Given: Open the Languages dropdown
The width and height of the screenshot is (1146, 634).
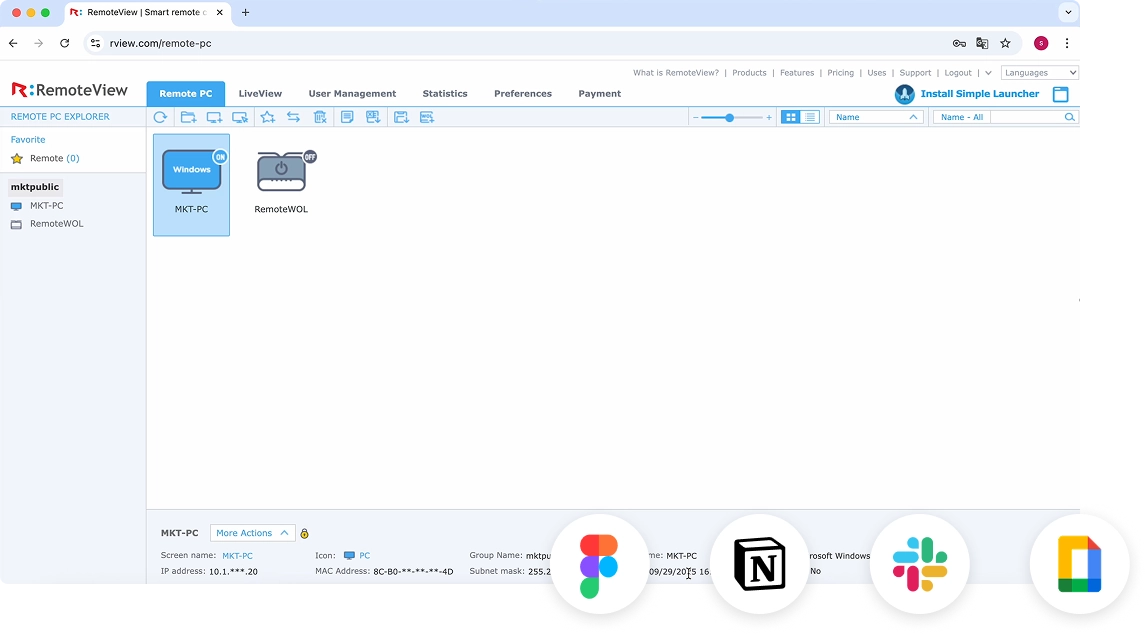Looking at the screenshot, I should coord(1040,73).
